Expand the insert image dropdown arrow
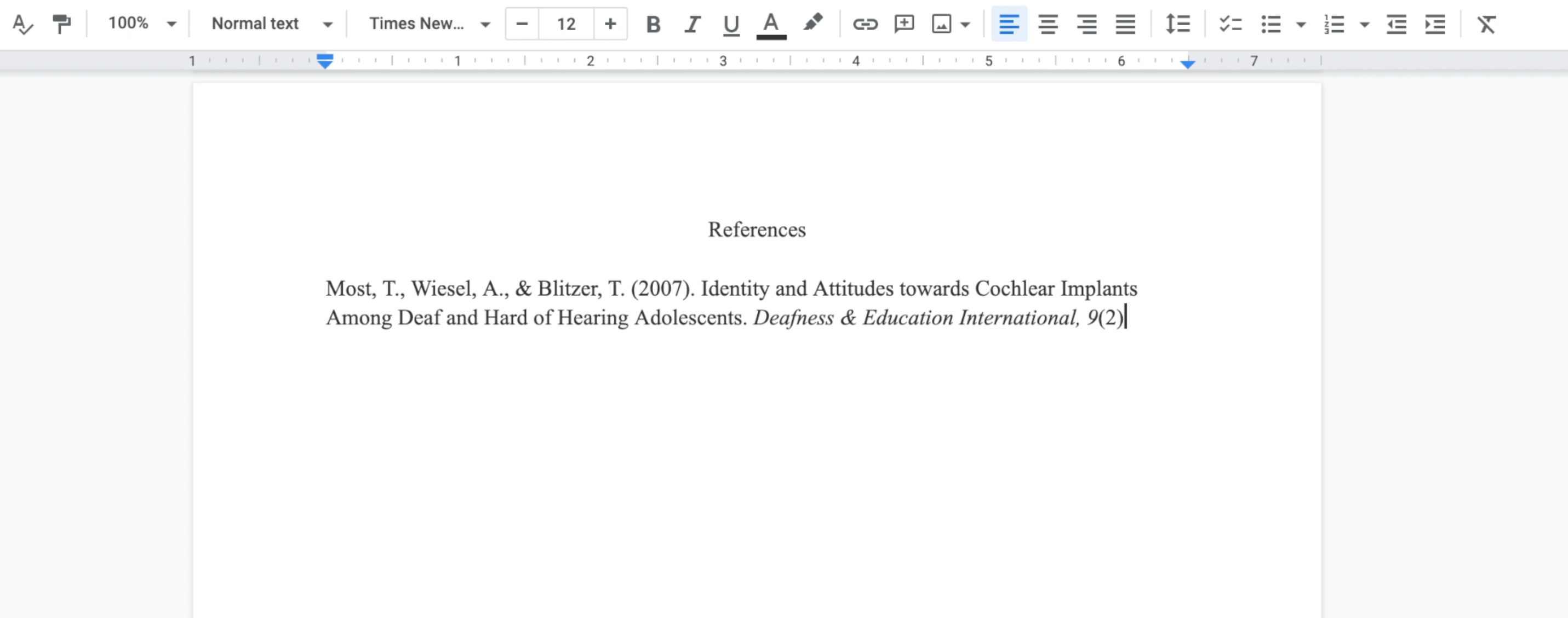Viewport: 1568px width, 618px height. 965,25
